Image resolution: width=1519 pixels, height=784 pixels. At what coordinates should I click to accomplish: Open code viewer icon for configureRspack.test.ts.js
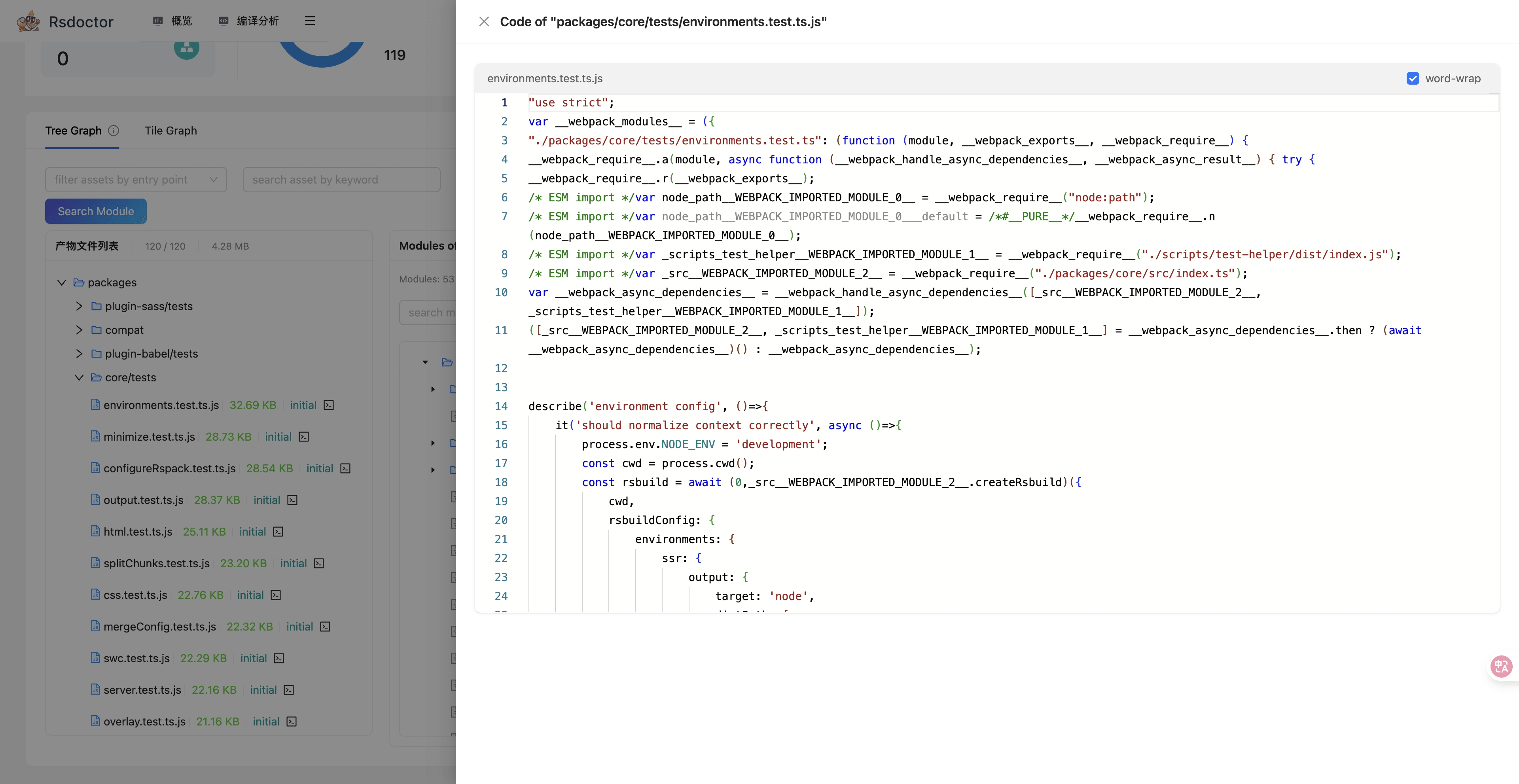tap(346, 468)
